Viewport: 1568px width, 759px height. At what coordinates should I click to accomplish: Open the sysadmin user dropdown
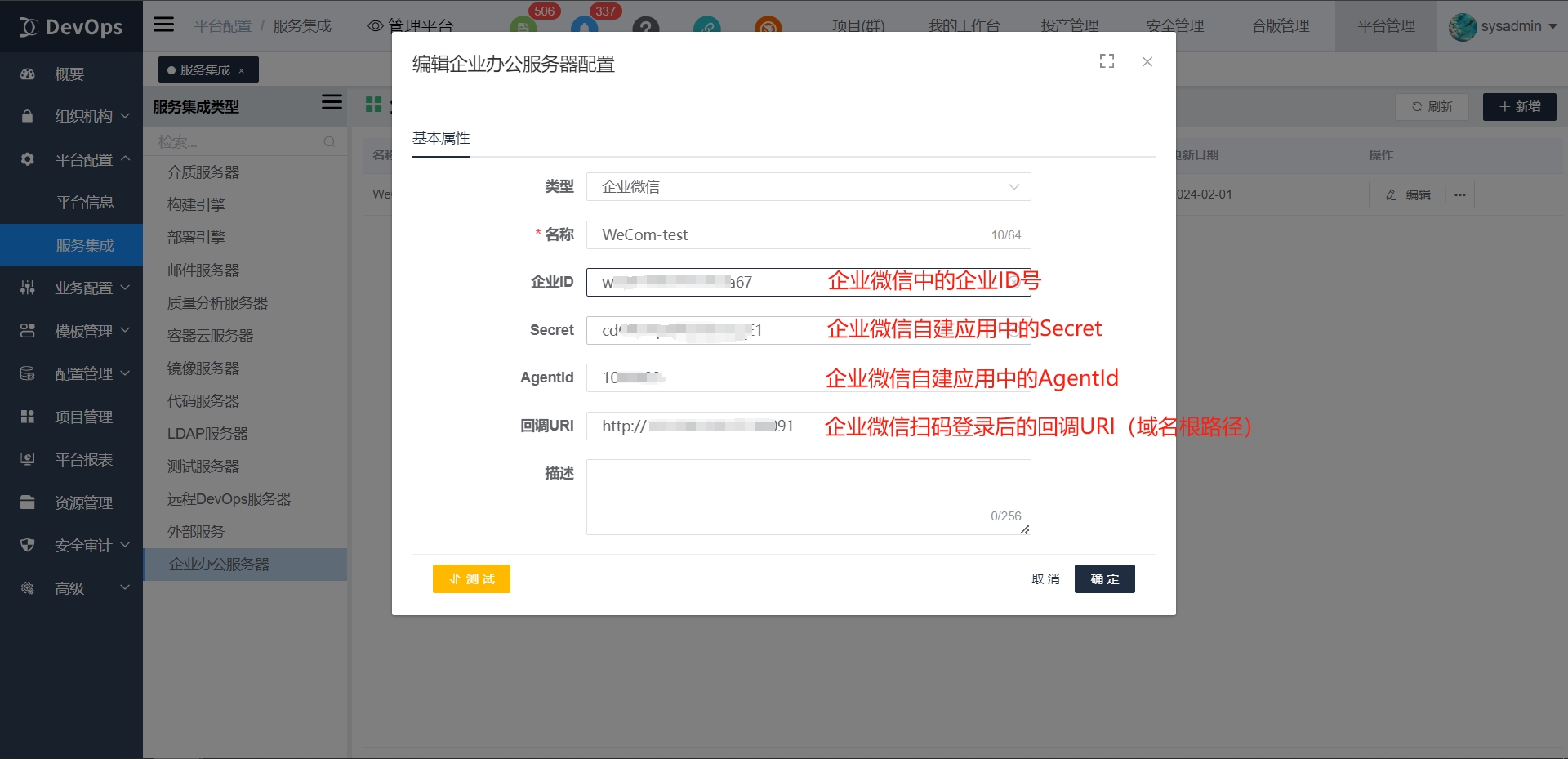click(1503, 26)
